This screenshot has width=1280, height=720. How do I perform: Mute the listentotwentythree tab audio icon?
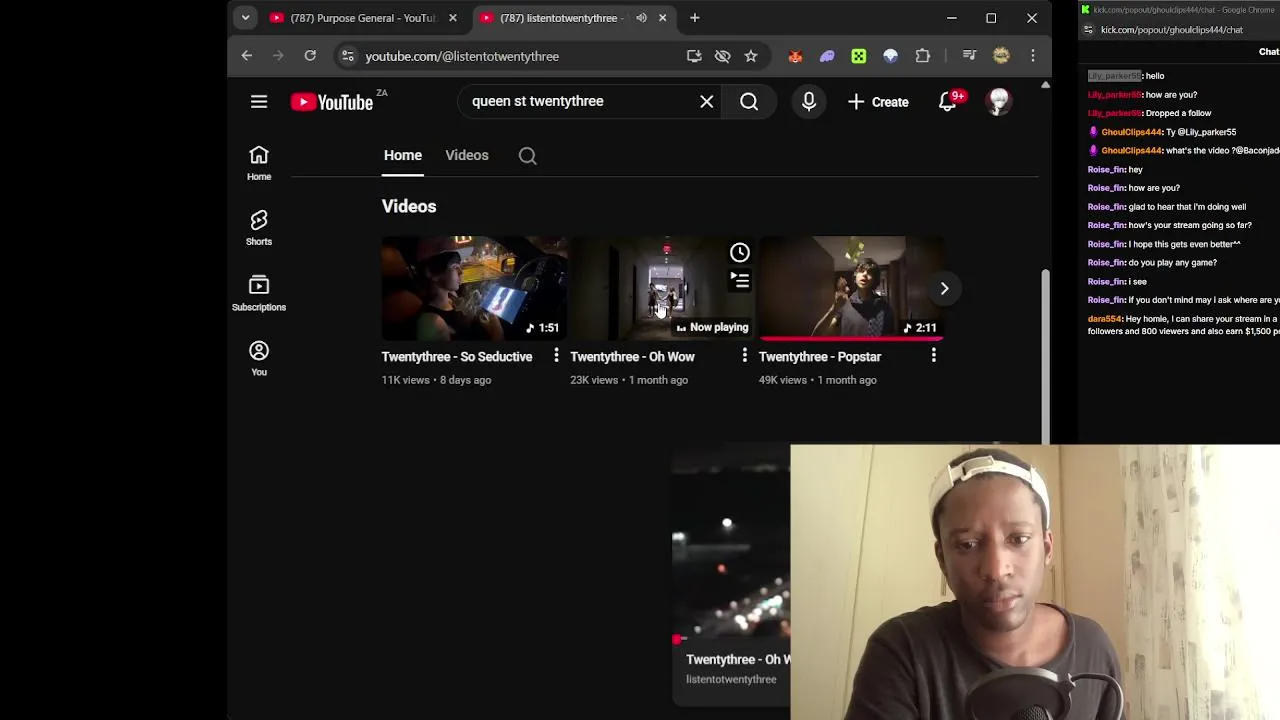[641, 18]
